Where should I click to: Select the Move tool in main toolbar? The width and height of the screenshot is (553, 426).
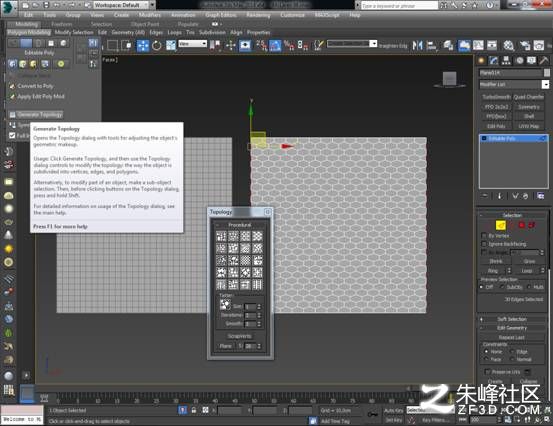(x=143, y=45)
